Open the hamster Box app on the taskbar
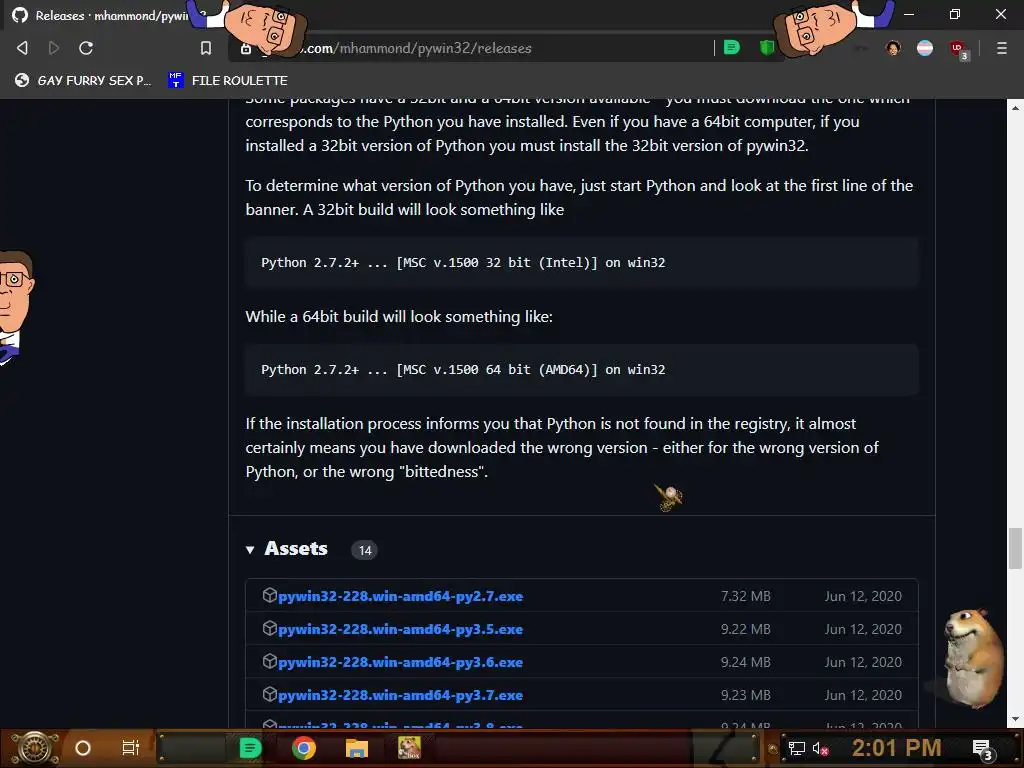Screen dimensions: 1024x768 409,748
